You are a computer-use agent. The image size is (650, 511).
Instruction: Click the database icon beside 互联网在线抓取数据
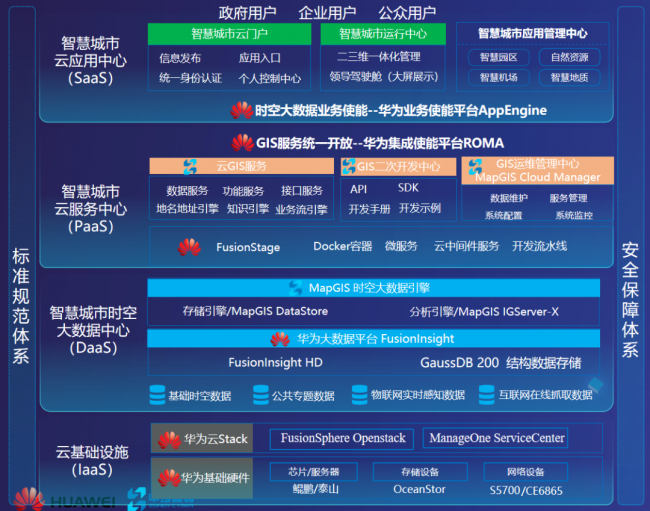coord(487,395)
